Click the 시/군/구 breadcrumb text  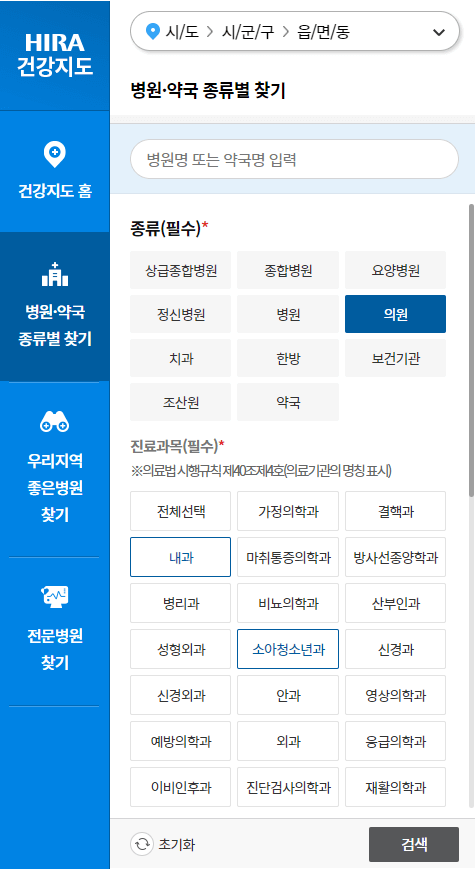click(248, 32)
